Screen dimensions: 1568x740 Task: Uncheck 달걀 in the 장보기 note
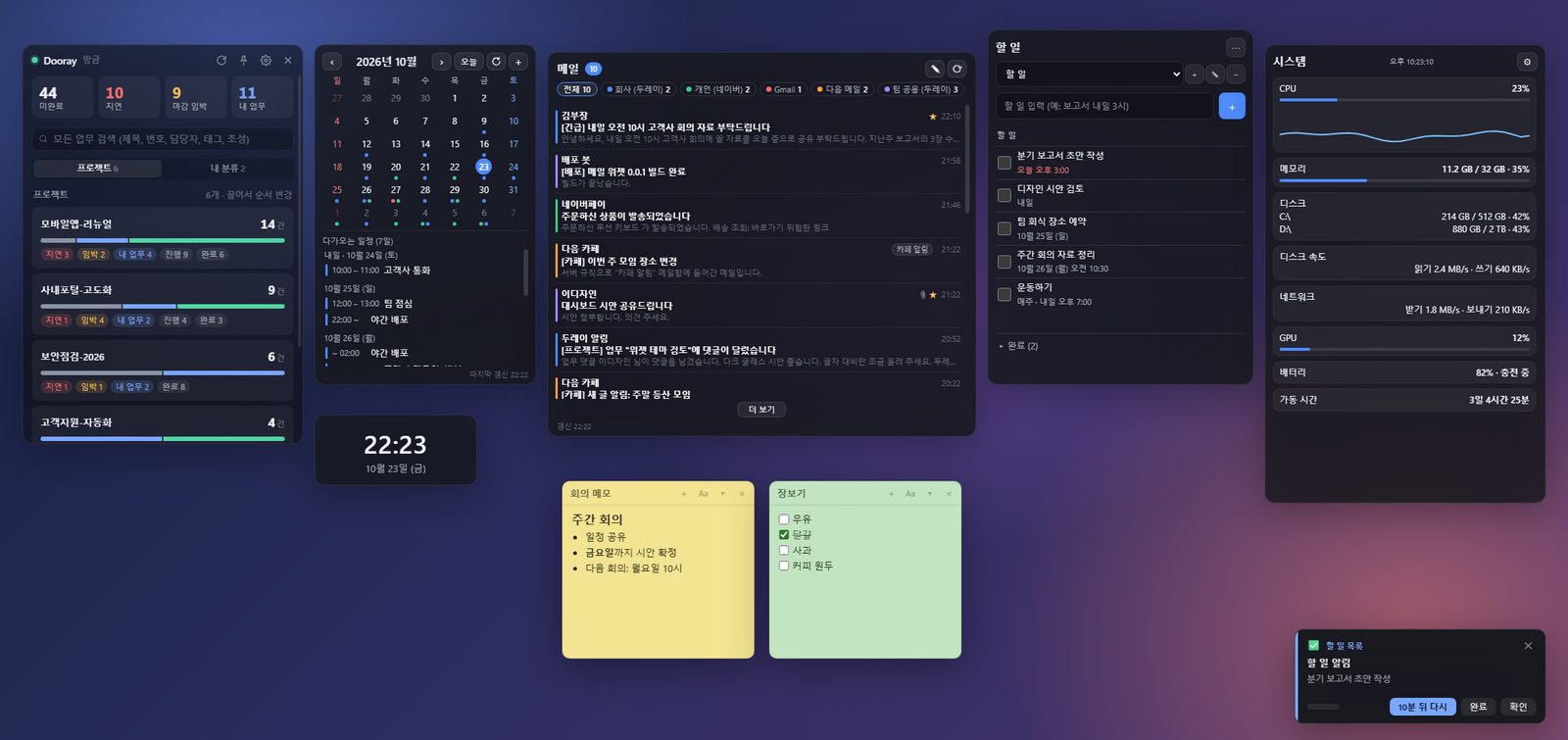784,535
